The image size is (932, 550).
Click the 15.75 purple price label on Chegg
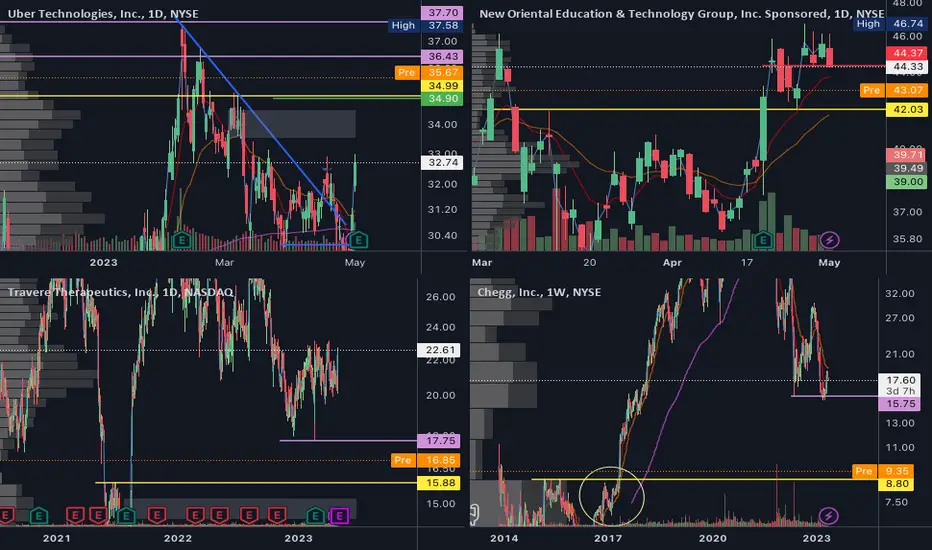tap(900, 404)
